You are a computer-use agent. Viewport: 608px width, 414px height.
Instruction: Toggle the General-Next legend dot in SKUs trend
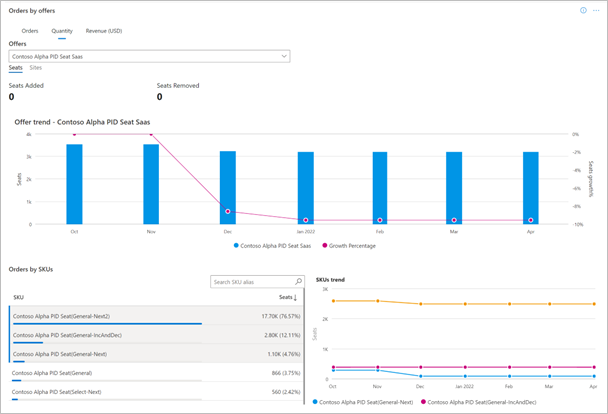click(315, 402)
